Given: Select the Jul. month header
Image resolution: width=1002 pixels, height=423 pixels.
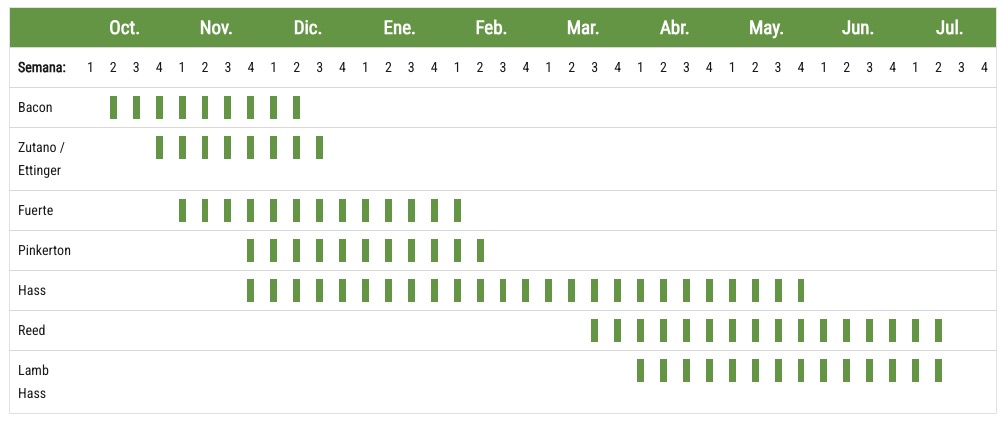Looking at the screenshot, I should click(949, 28).
